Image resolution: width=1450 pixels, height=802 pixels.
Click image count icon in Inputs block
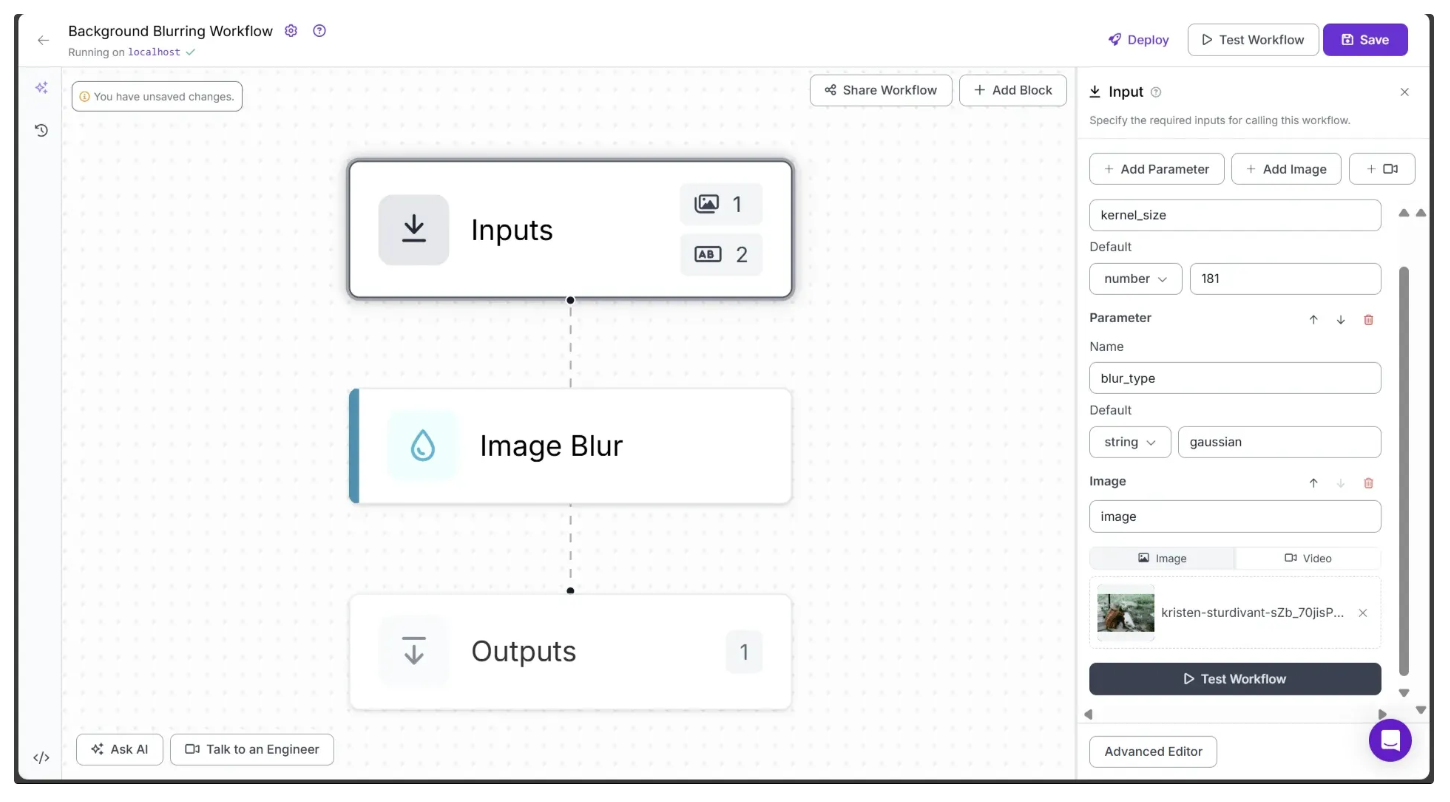point(707,204)
